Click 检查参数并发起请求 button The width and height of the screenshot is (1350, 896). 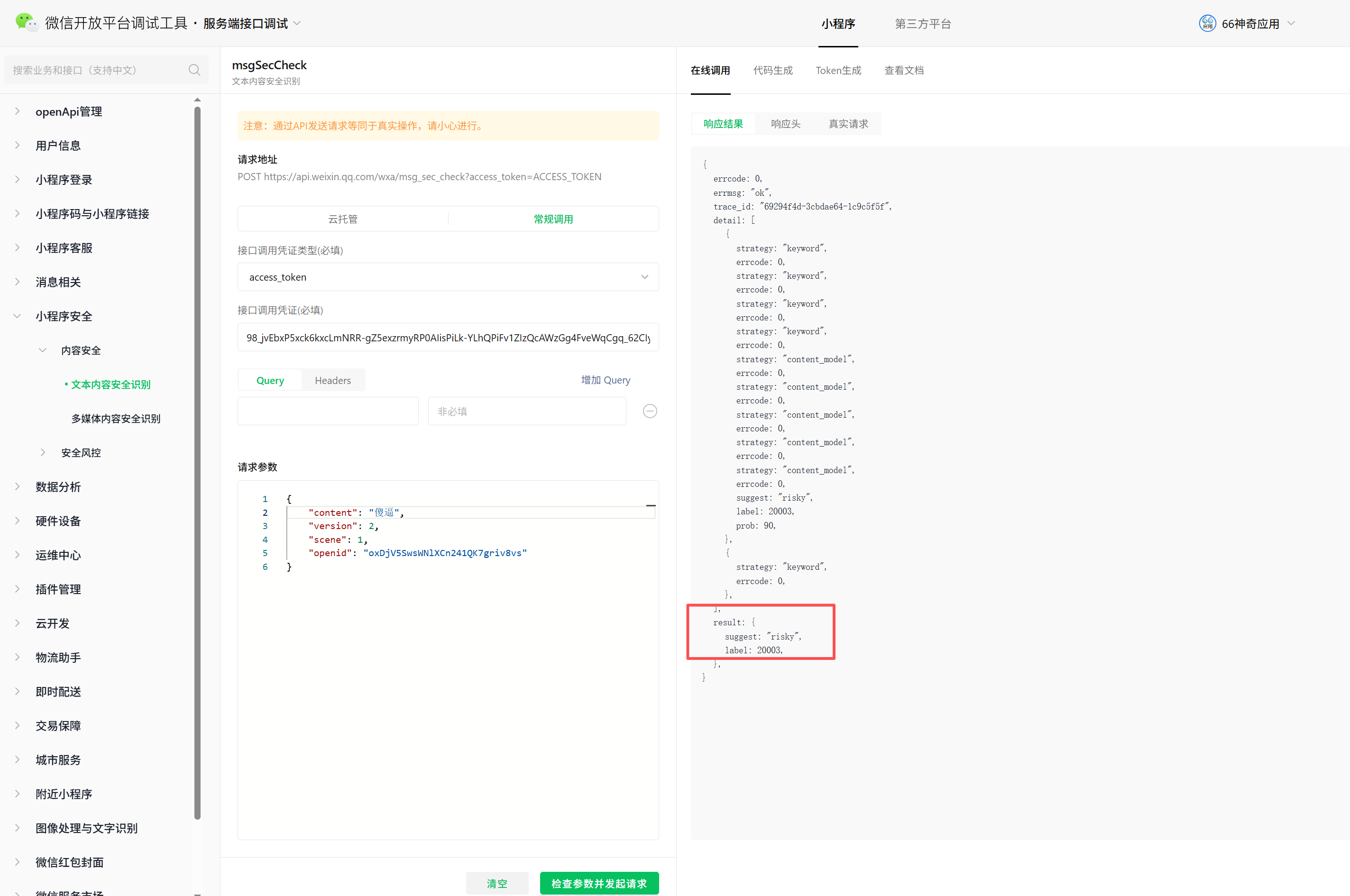(x=598, y=883)
